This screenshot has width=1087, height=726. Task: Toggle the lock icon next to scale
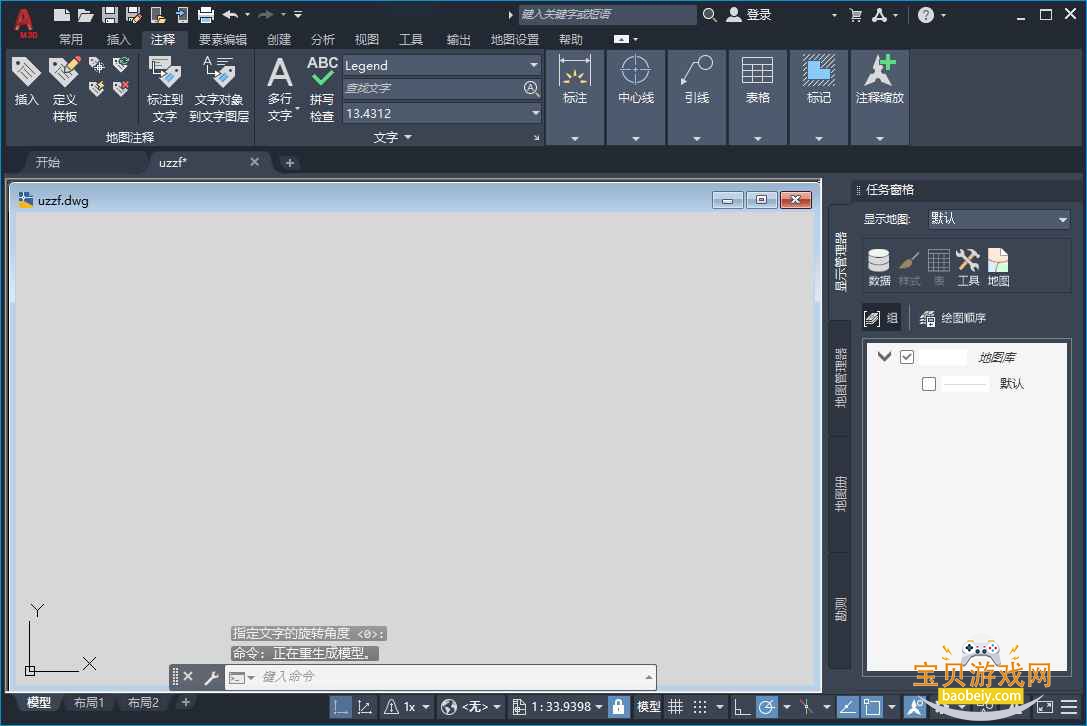[x=618, y=707]
